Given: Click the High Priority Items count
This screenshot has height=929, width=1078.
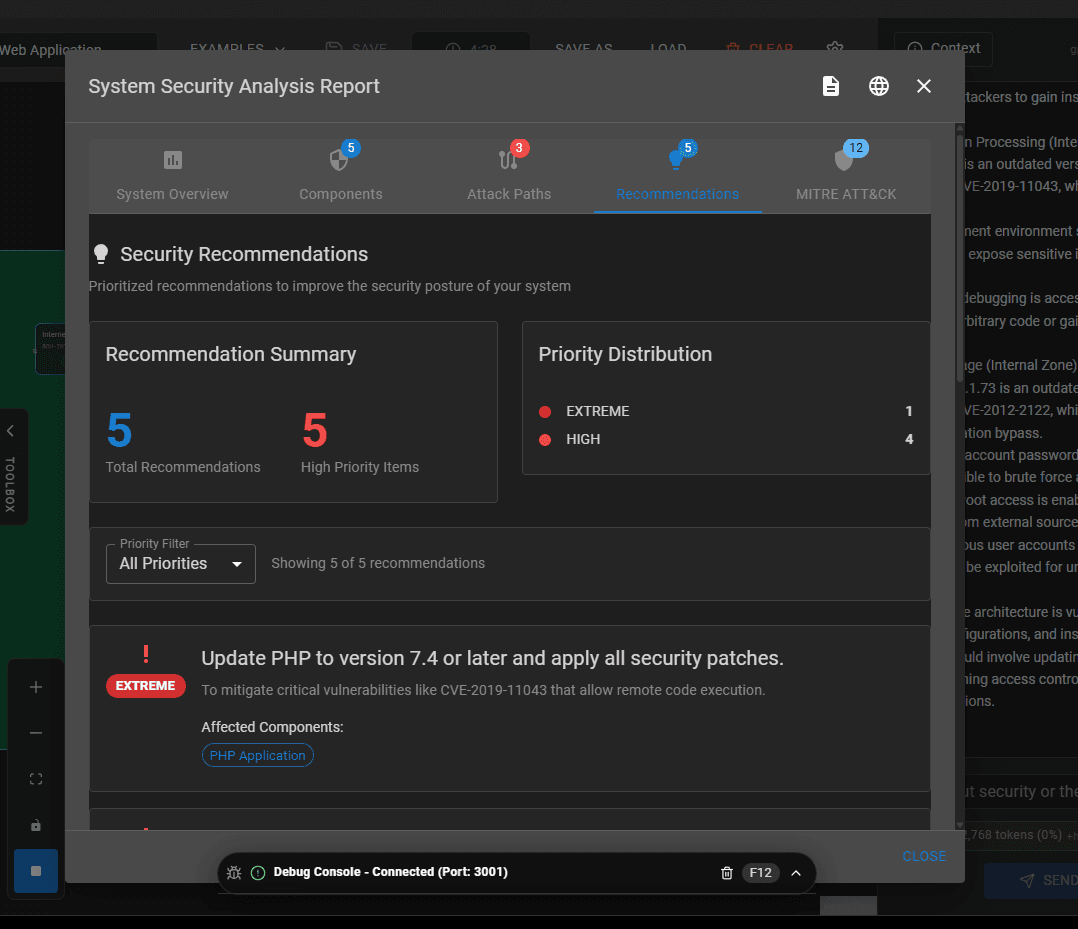Looking at the screenshot, I should tap(315, 430).
